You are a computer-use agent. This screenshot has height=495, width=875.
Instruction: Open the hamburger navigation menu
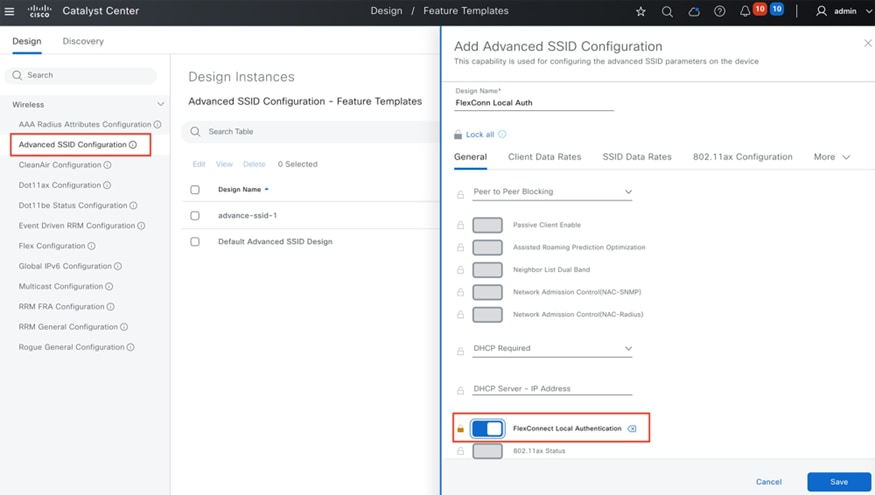coord(10,11)
